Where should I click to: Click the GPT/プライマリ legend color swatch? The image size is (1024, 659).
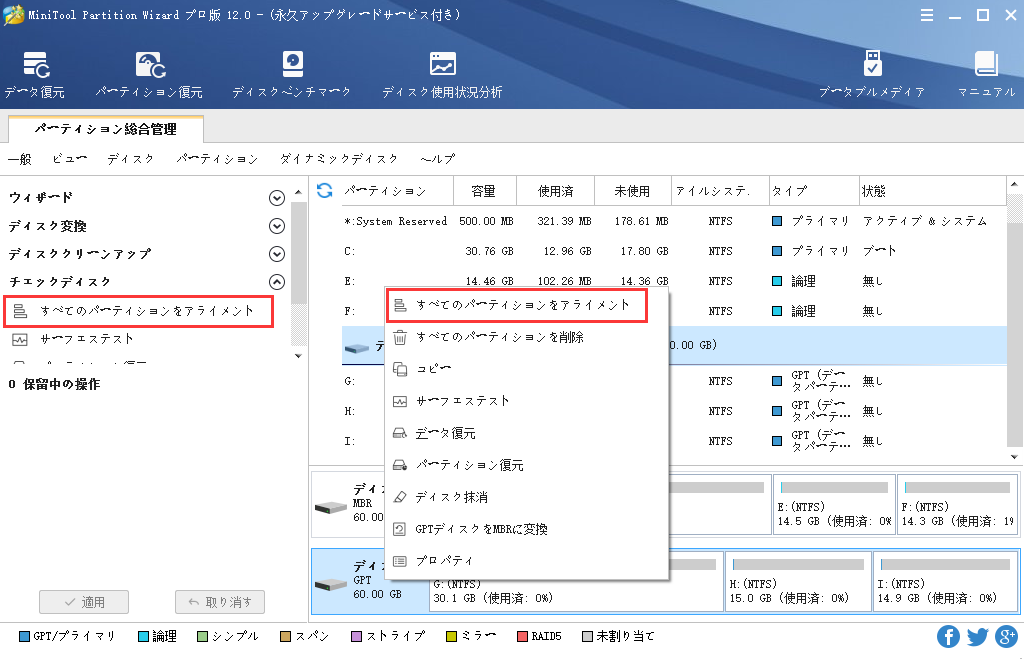coord(24,637)
